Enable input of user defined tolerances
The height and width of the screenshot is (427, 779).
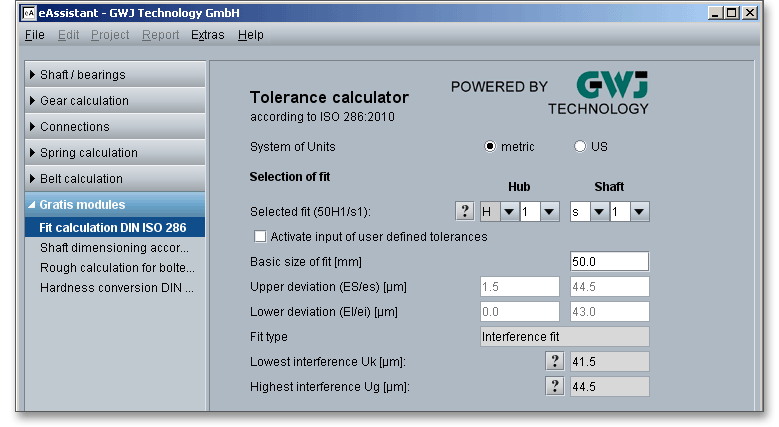click(261, 237)
